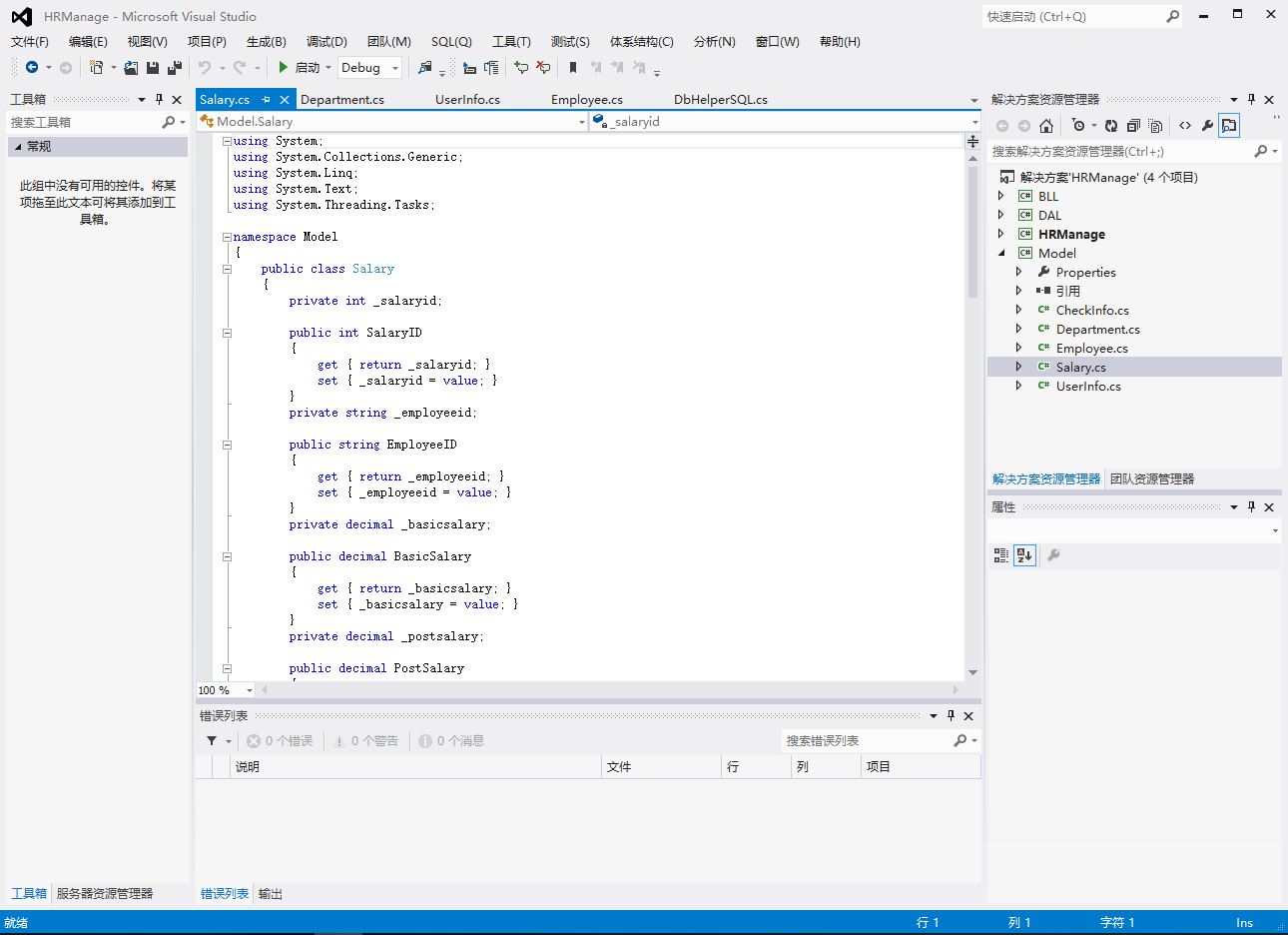1288x935 pixels.
Task: Select CheckInfo.cs in Solution Explorer
Action: pos(1092,311)
